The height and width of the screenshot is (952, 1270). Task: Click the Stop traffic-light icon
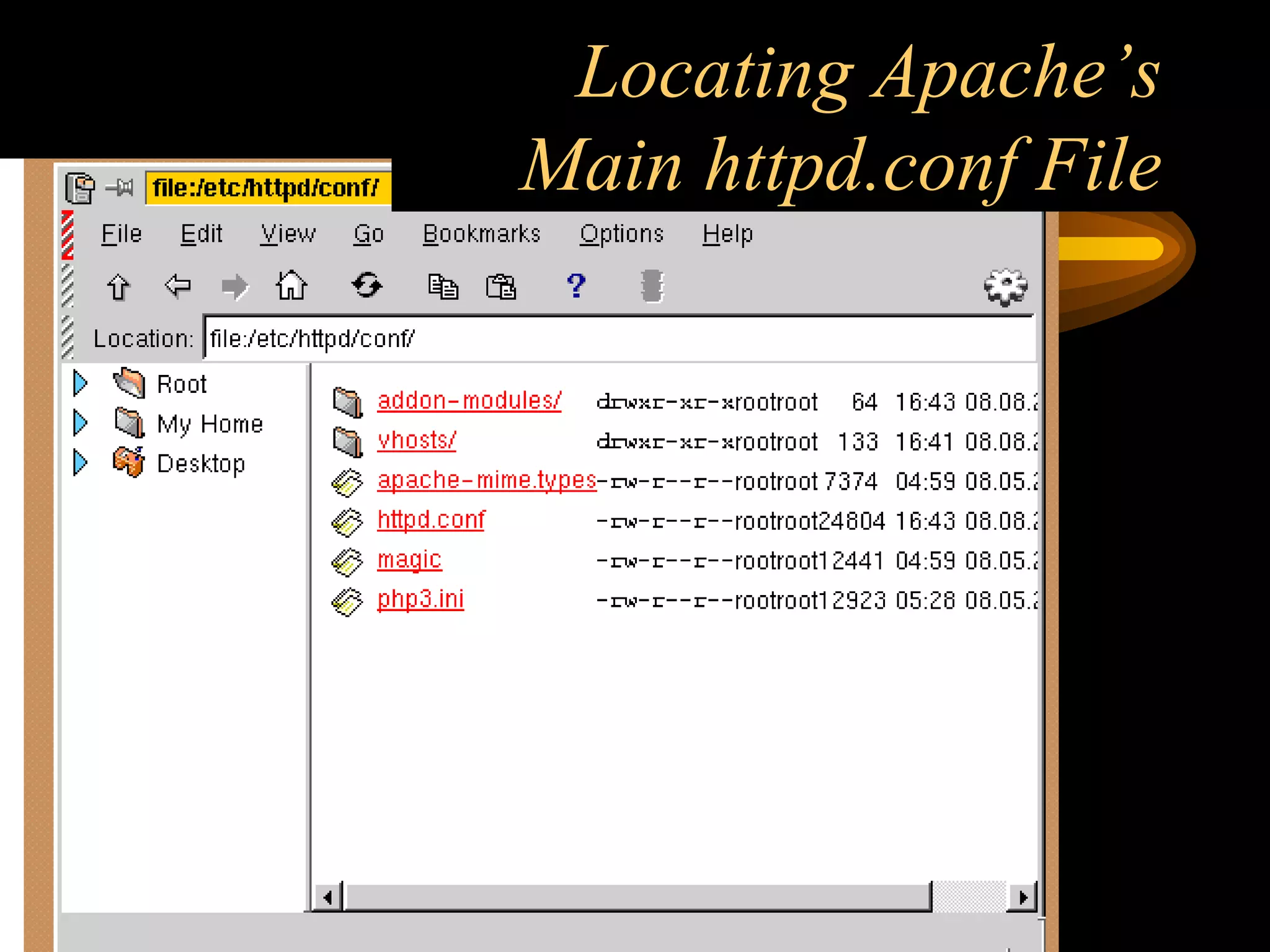(x=652, y=286)
